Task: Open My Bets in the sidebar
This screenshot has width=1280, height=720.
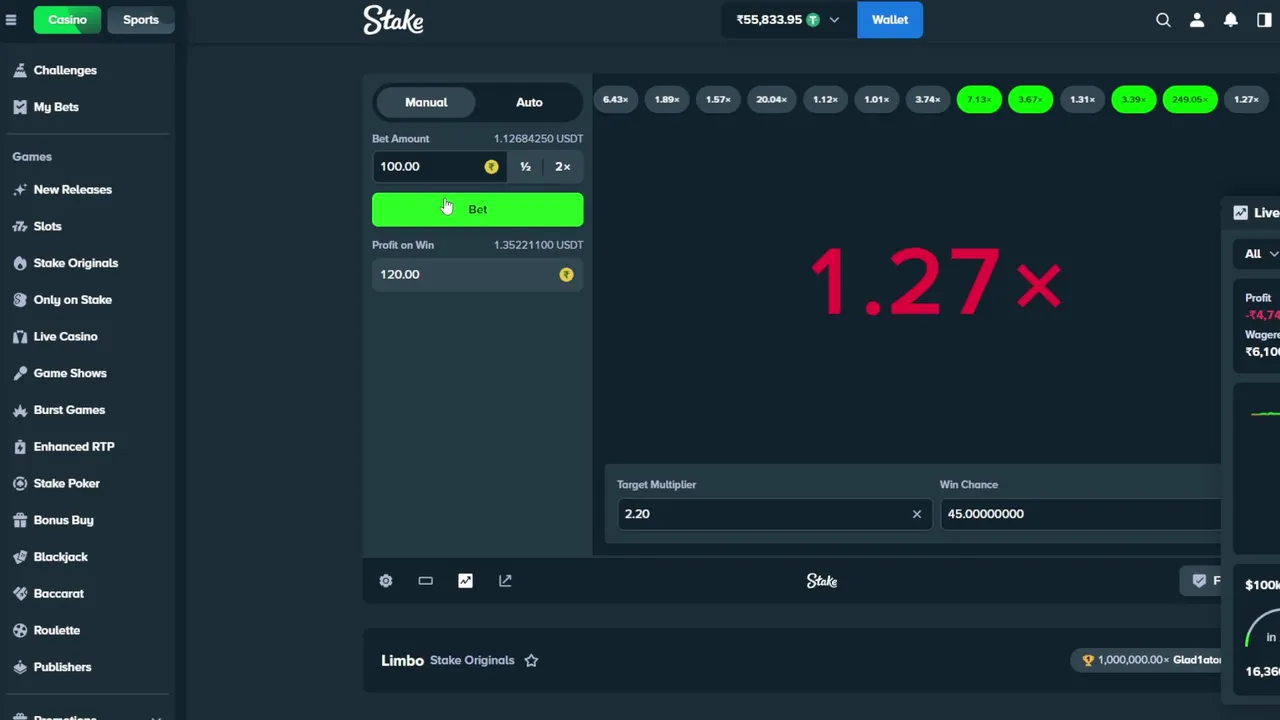Action: (x=57, y=107)
